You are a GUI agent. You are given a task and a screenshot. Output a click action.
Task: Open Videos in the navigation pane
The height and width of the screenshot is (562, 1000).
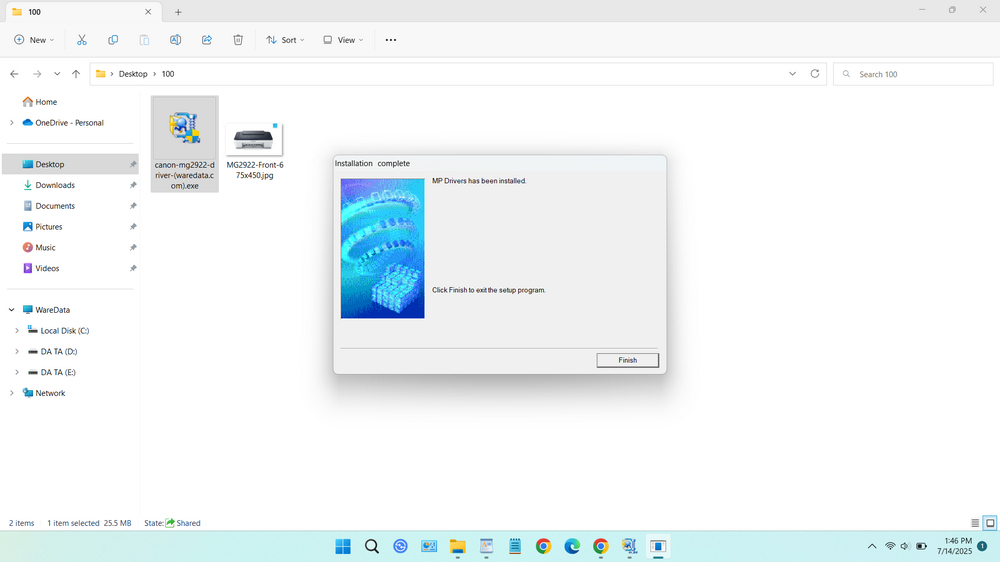[x=47, y=269]
